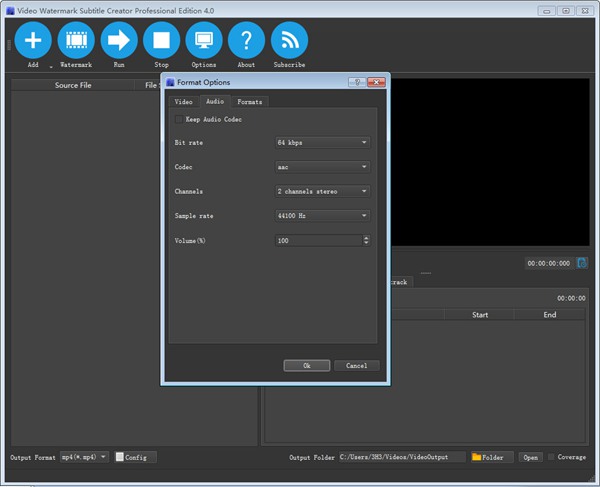
Task: Switch to the Video tab
Action: coord(183,102)
